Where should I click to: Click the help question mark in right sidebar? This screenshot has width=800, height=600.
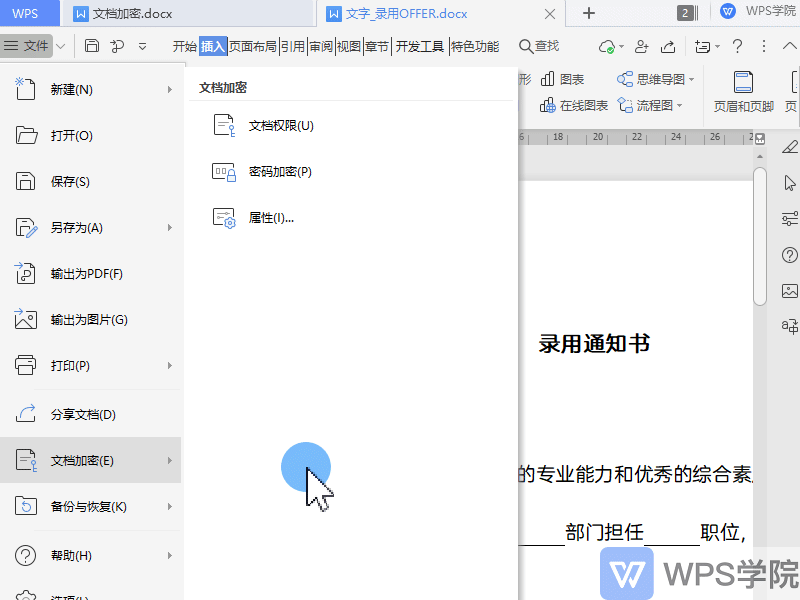pyautogui.click(x=790, y=255)
